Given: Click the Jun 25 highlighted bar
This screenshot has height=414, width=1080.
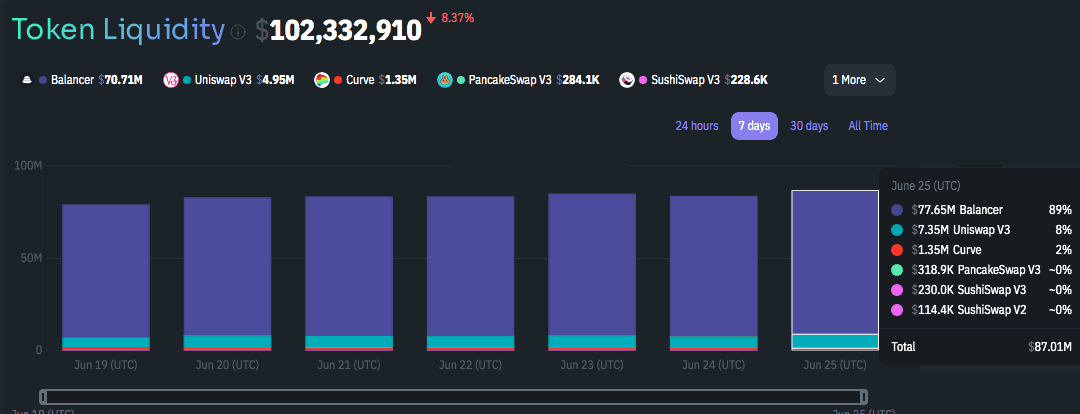Looking at the screenshot, I should (834, 260).
